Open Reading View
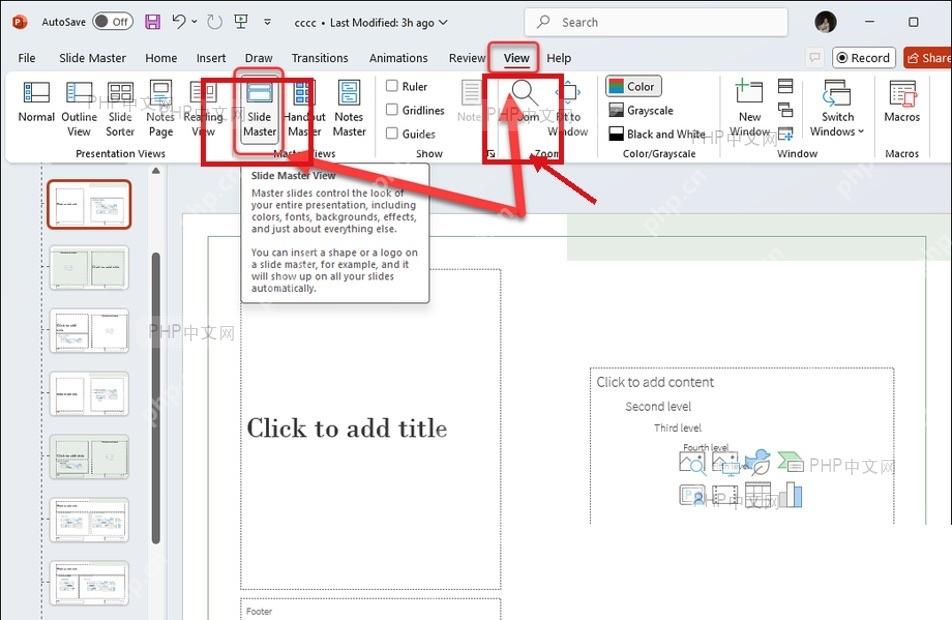952x620 pixels. coord(203,109)
